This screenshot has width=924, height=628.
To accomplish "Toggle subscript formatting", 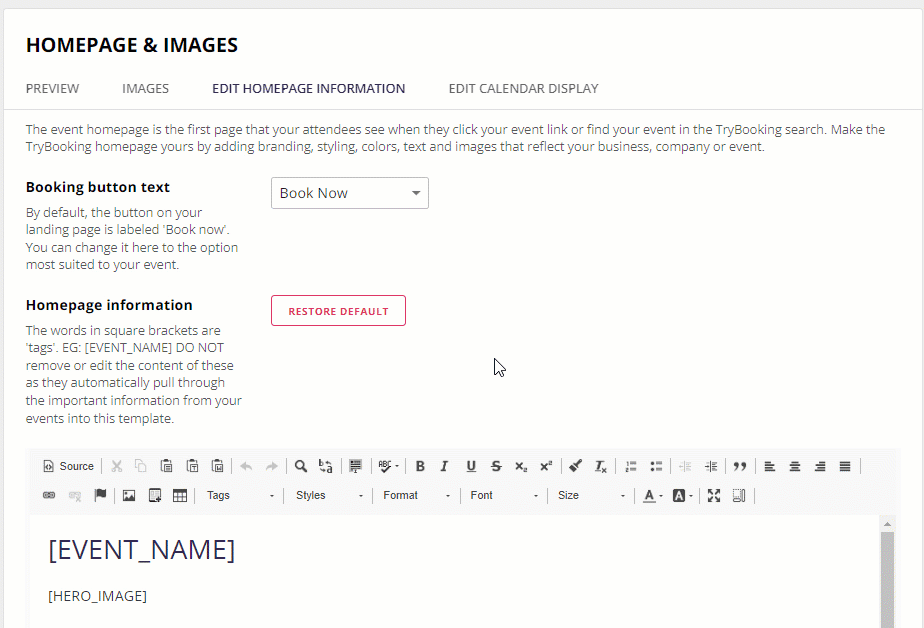I will click(521, 466).
